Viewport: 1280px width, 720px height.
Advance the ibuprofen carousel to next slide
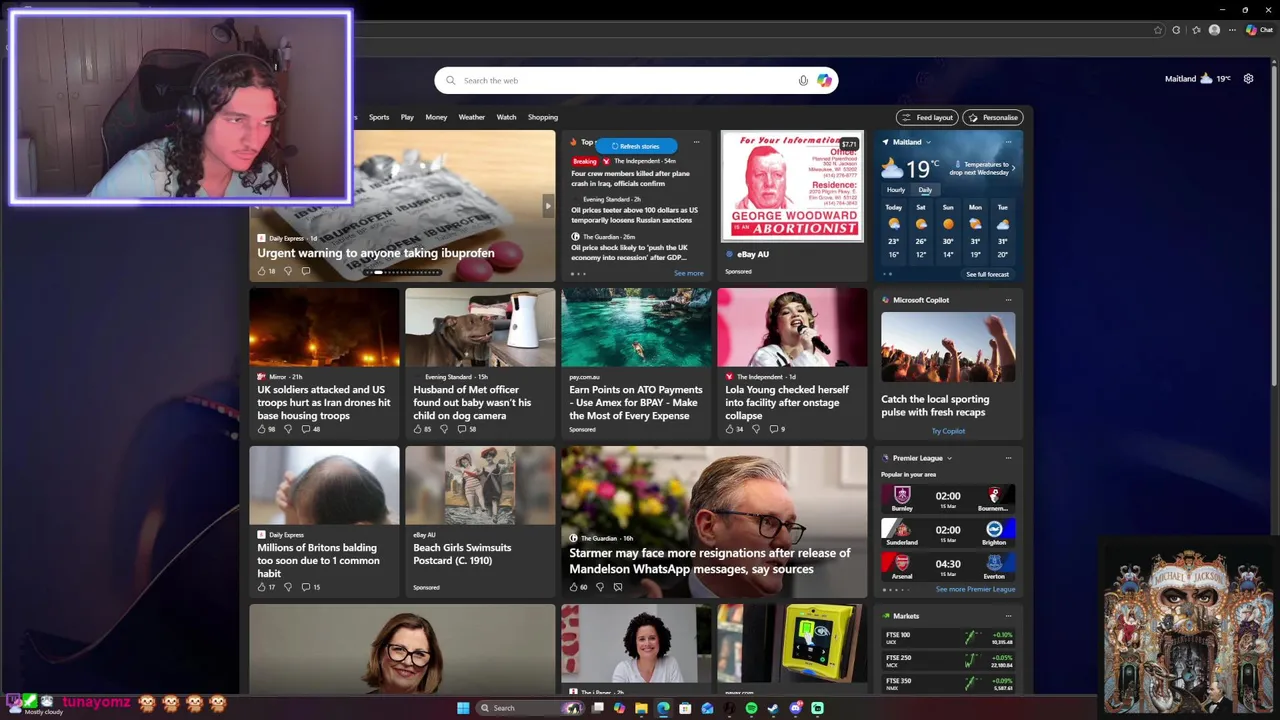[547, 206]
